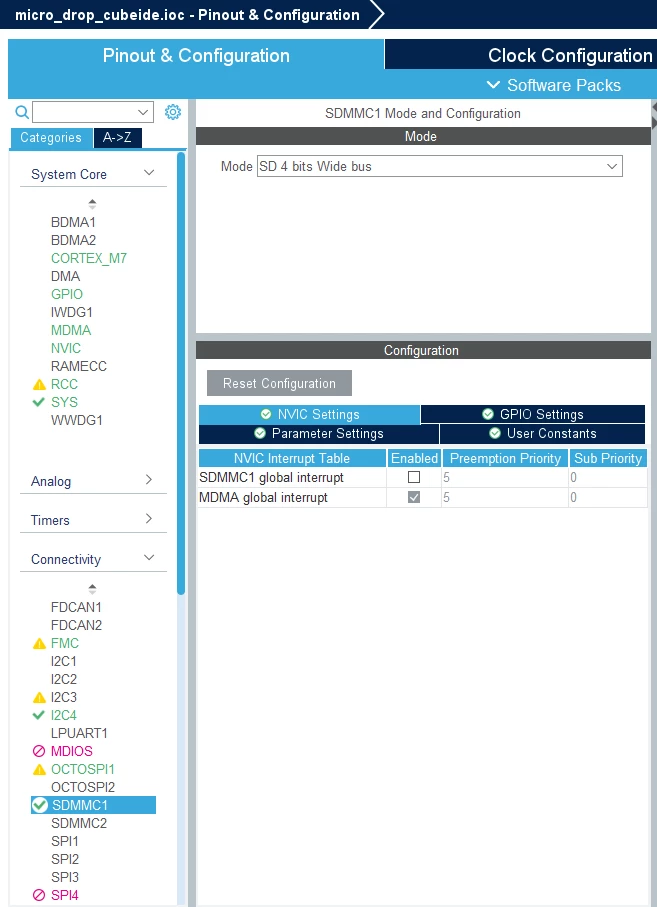Select RAMECC in System Core
Screen dimensions: 657x907
79,366
